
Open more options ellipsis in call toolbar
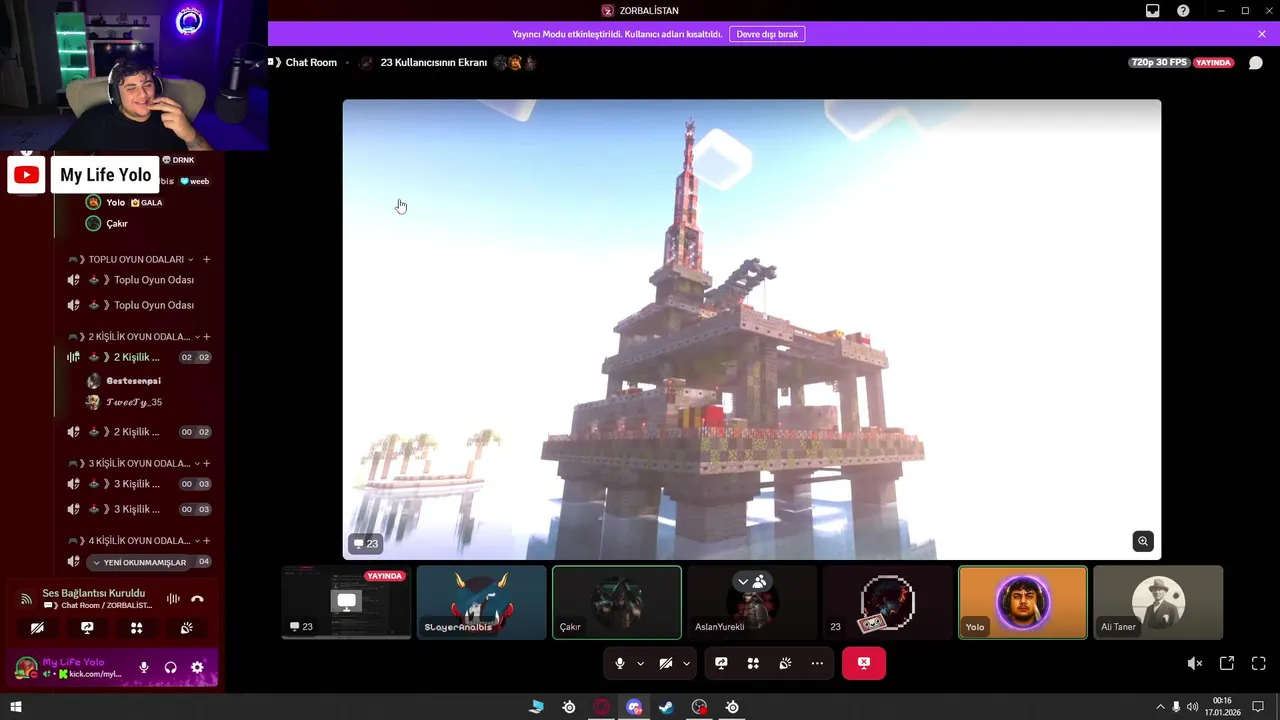coord(817,663)
